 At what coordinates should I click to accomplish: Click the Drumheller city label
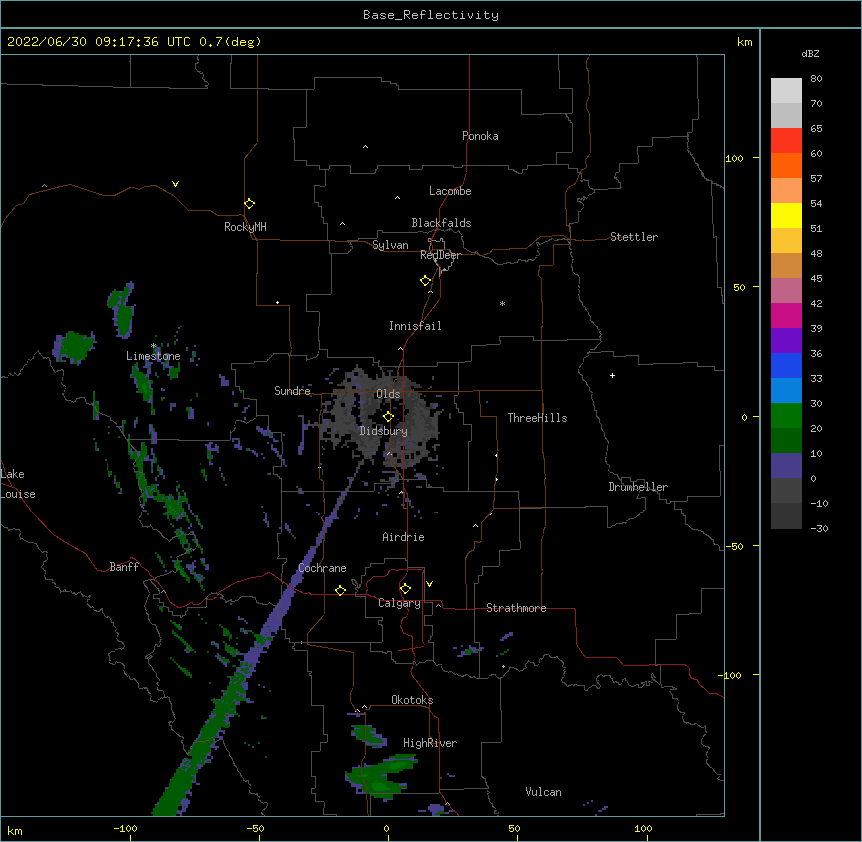click(x=638, y=487)
